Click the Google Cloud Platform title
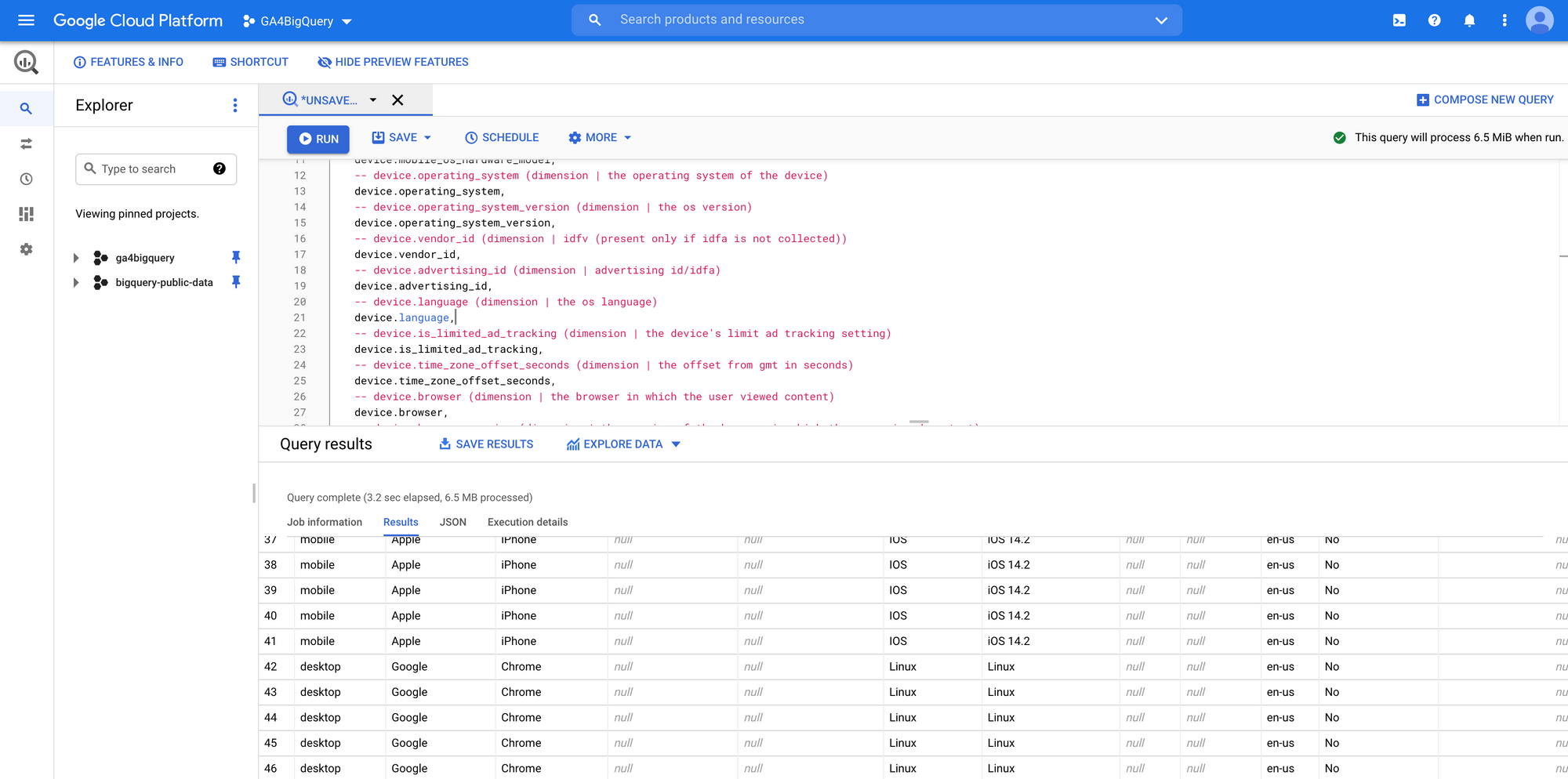This screenshot has height=779, width=1568. (138, 20)
